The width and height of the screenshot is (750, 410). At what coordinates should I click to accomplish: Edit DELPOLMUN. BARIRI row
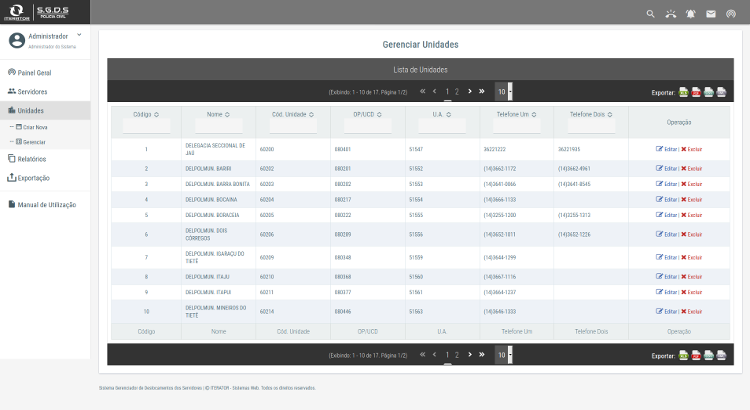pyautogui.click(x=666, y=168)
